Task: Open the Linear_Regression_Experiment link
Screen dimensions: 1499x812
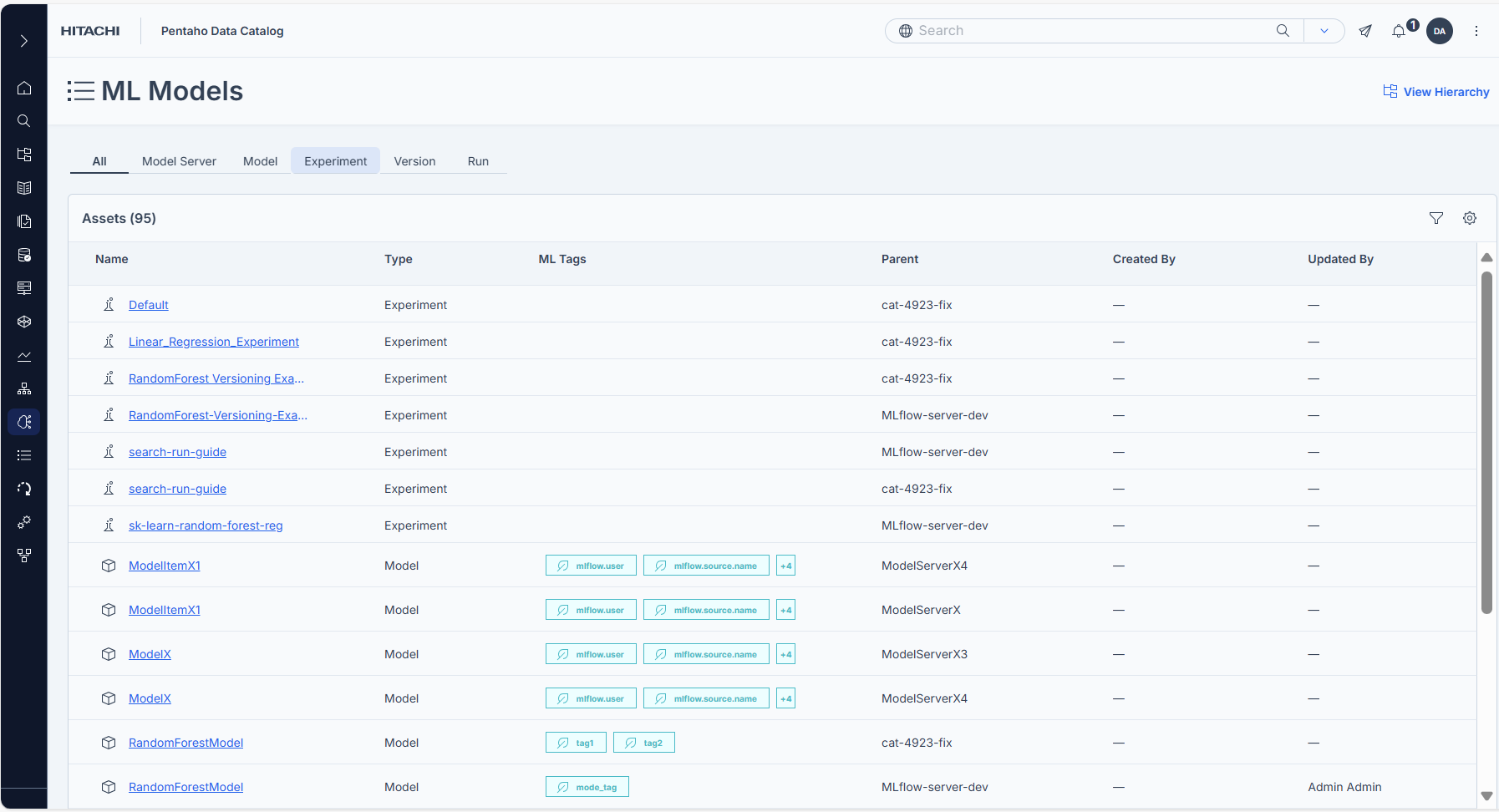Action: click(x=214, y=342)
